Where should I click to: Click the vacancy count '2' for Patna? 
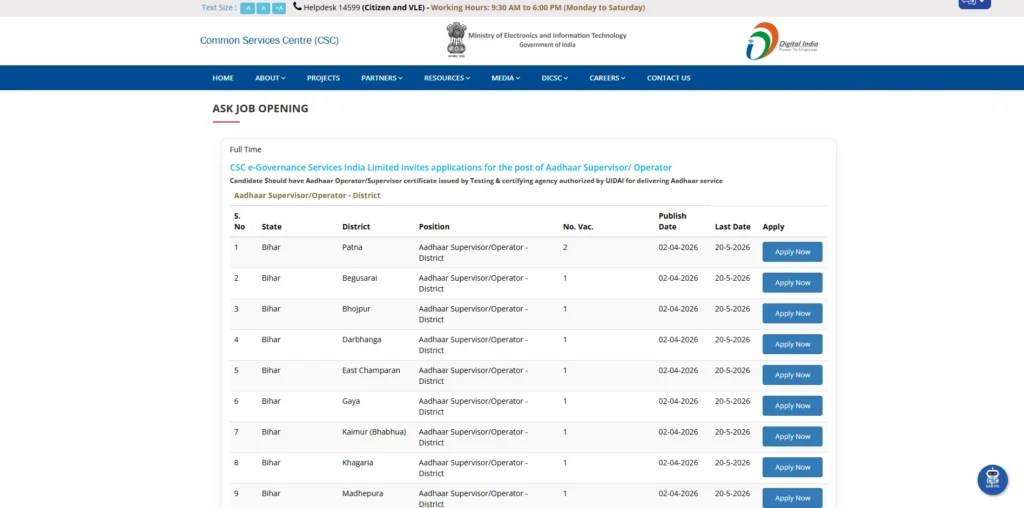click(x=565, y=247)
